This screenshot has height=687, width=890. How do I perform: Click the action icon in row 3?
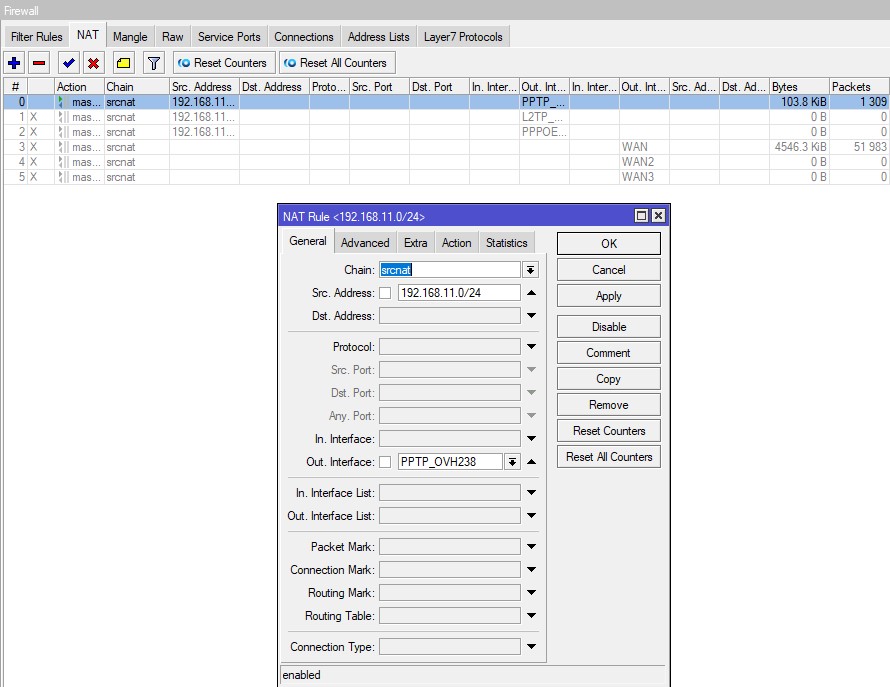coord(62,147)
